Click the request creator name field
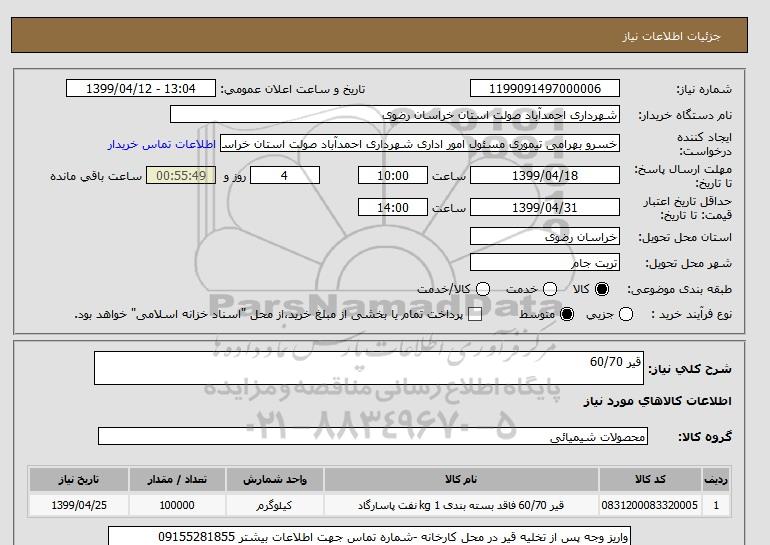770x545 pixels. coord(420,144)
